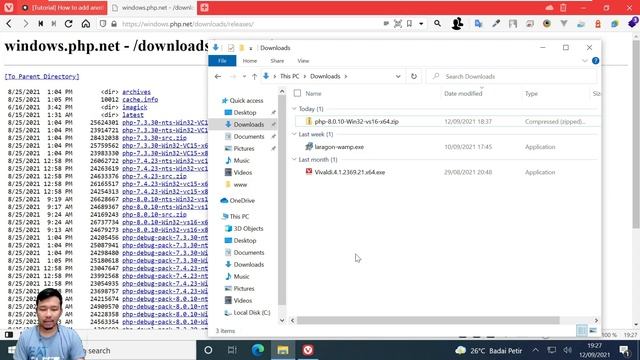Screen dimensions: 640x360
Task: Reload the page in Vivaldi
Action: coord(69,24)
